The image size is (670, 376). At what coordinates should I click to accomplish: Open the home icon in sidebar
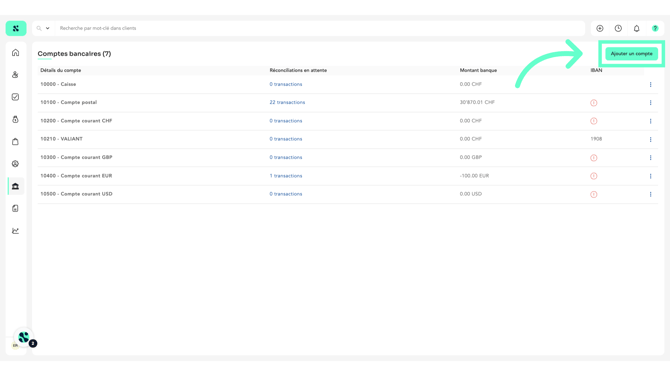click(x=15, y=53)
